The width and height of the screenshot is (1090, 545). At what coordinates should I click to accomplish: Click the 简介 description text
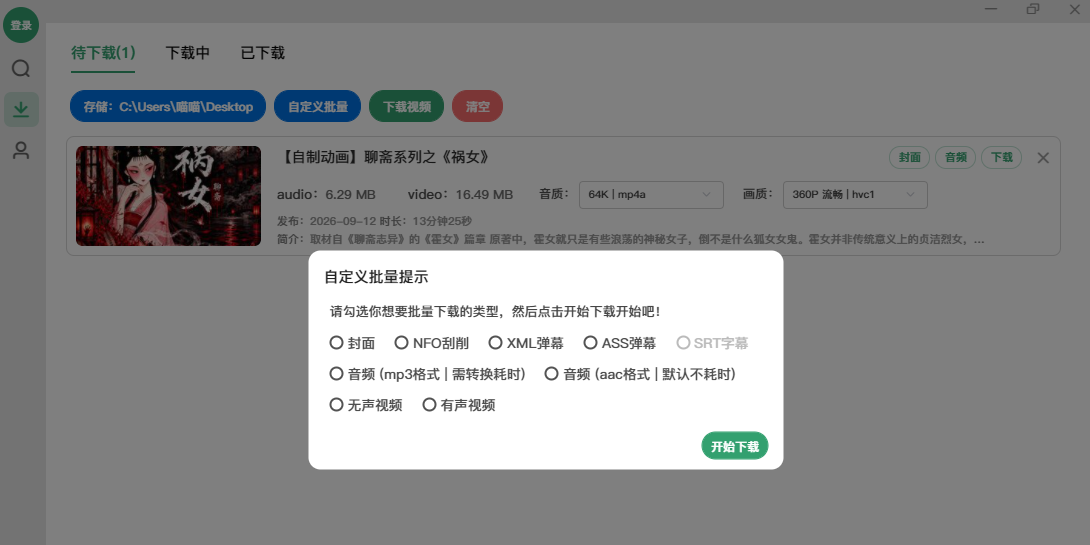[631, 240]
